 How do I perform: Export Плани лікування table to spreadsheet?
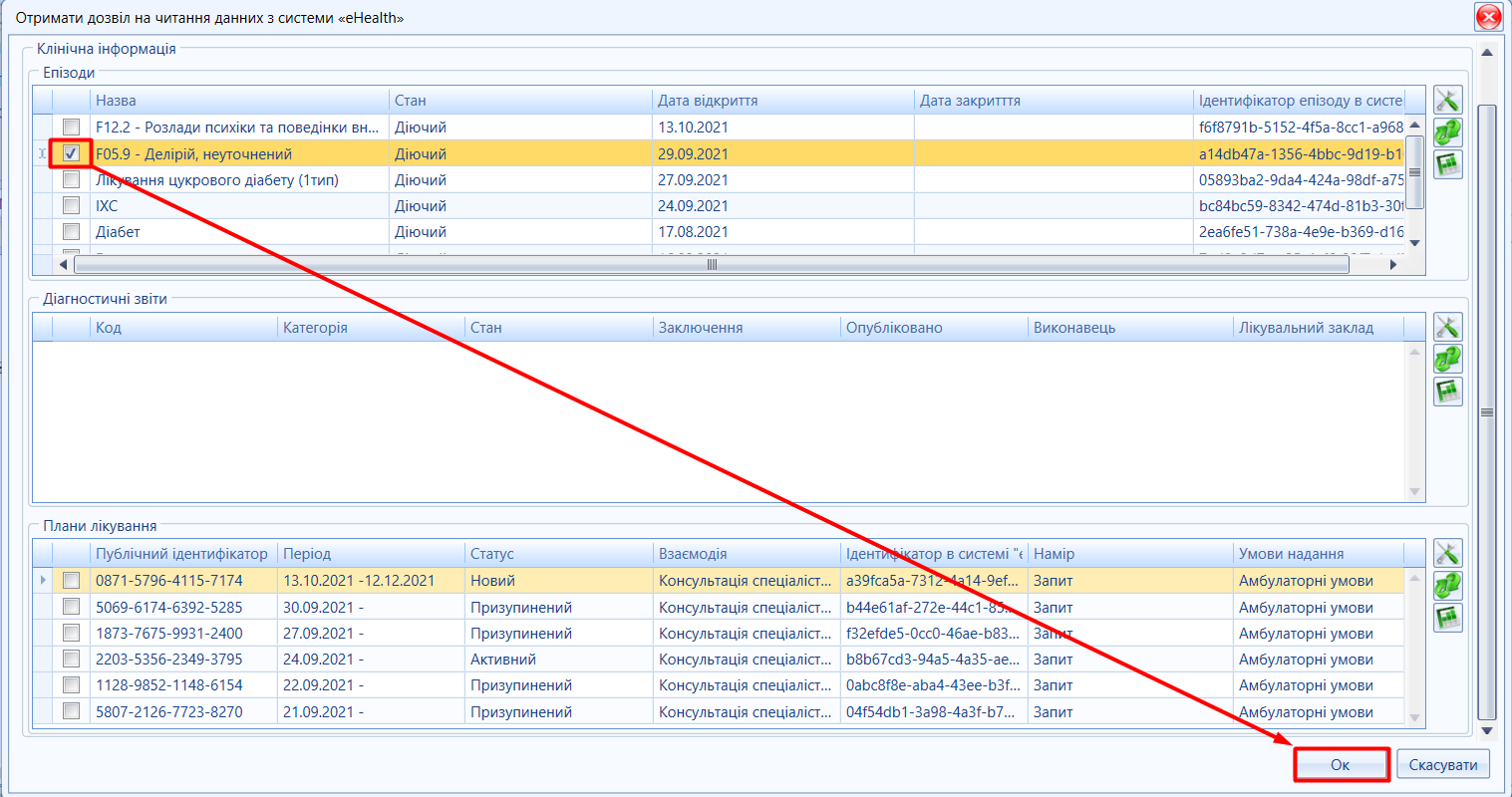pyautogui.click(x=1447, y=618)
